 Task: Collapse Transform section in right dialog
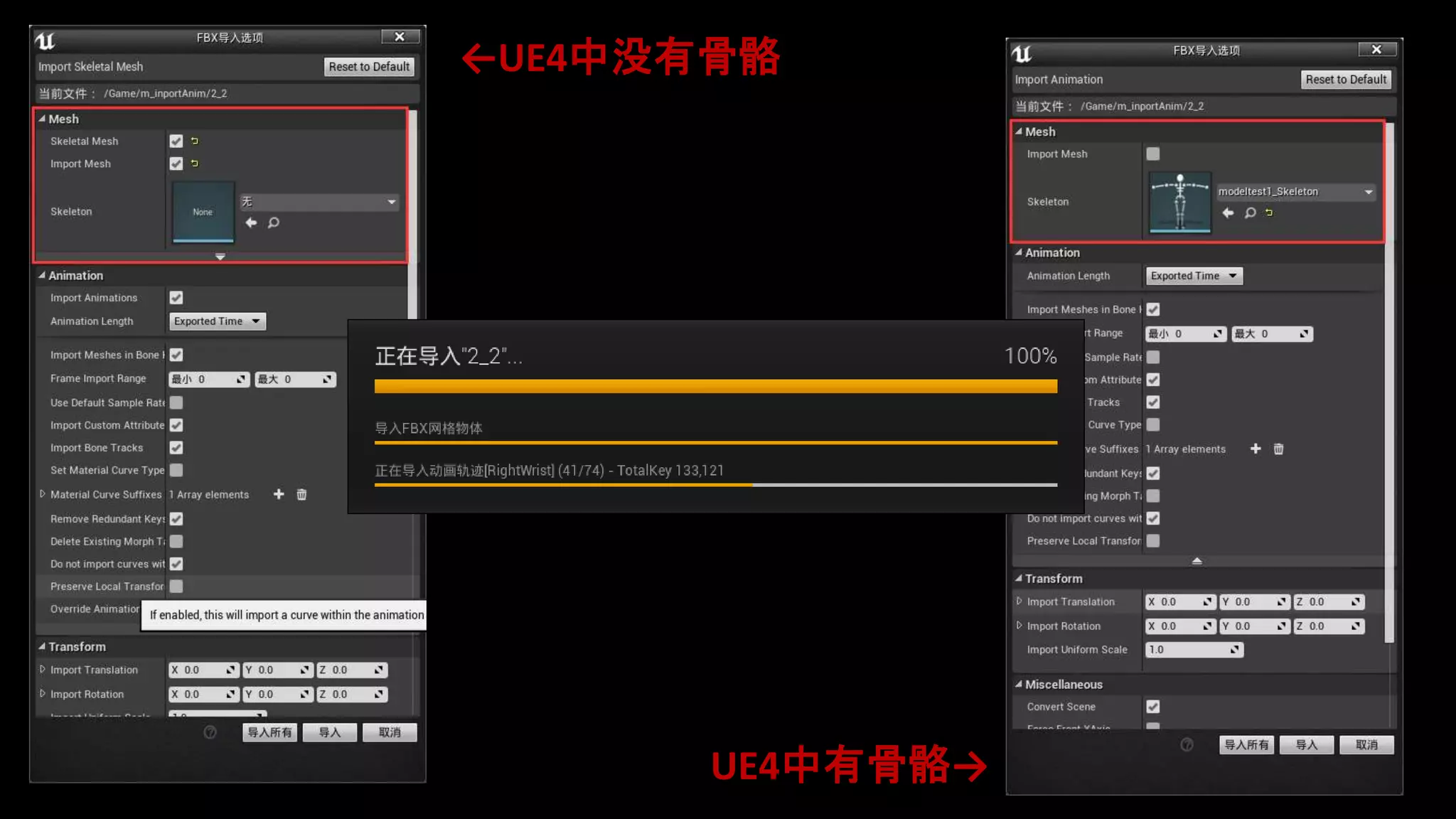[x=1019, y=578]
